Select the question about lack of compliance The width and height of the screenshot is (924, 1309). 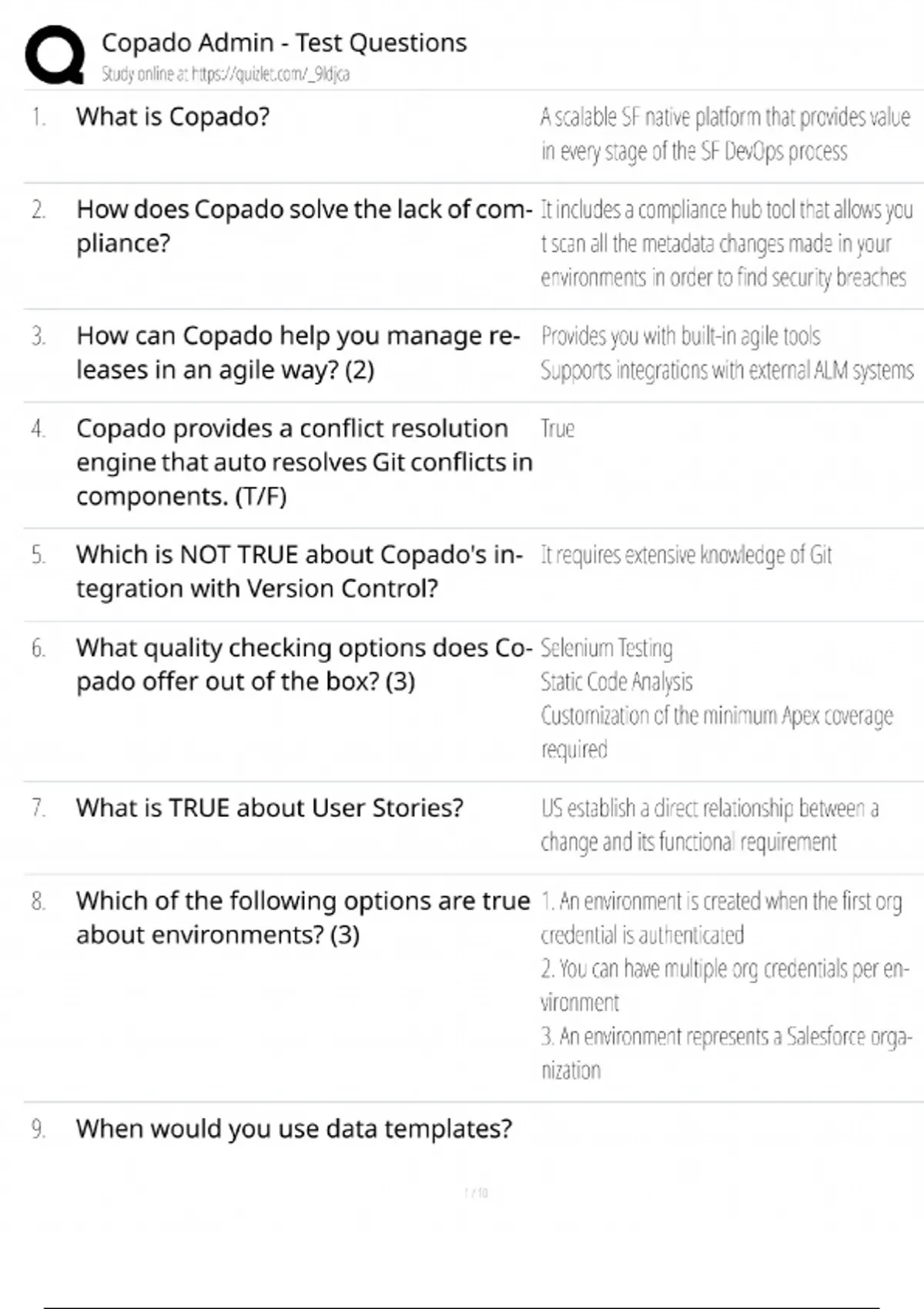tap(303, 226)
